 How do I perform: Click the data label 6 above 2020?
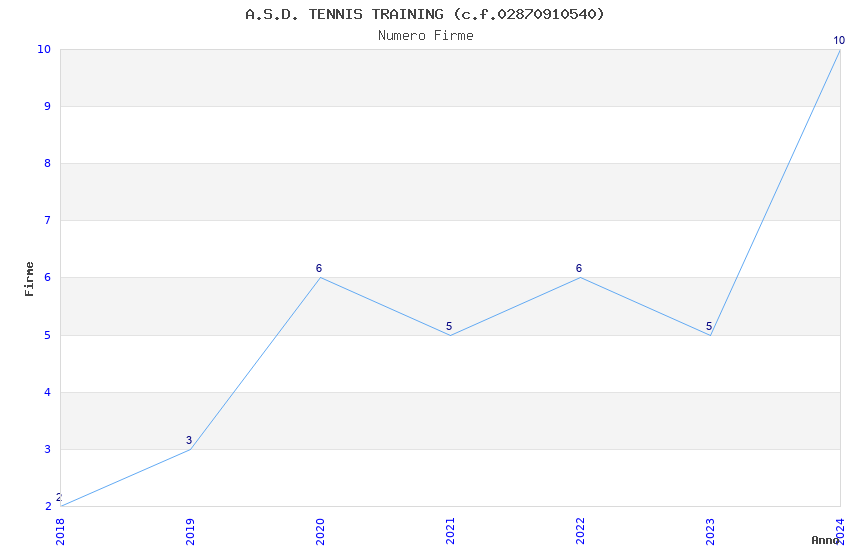point(319,268)
